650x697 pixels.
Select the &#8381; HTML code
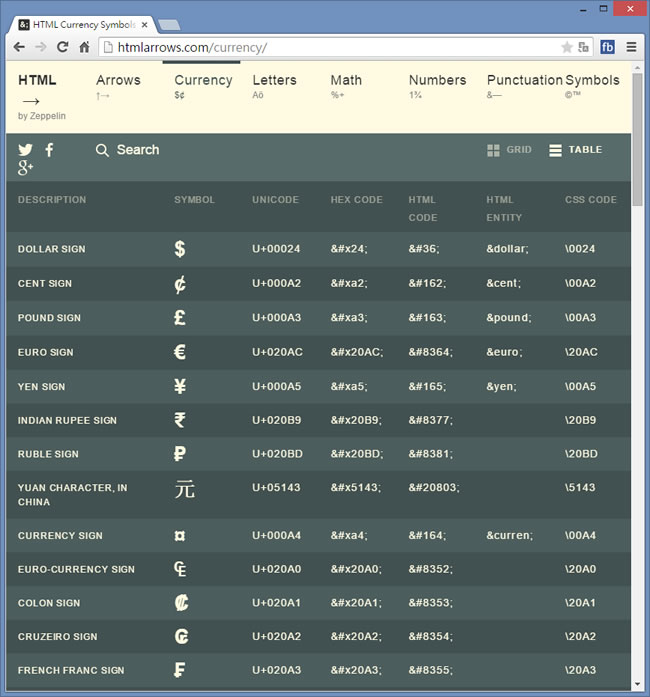click(x=431, y=454)
